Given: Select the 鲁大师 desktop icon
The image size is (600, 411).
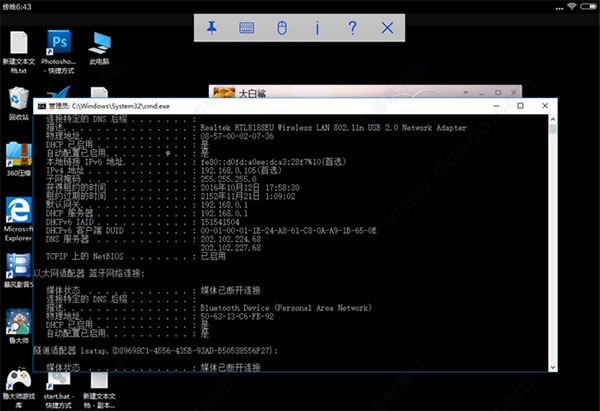Looking at the screenshot, I should (19, 326).
